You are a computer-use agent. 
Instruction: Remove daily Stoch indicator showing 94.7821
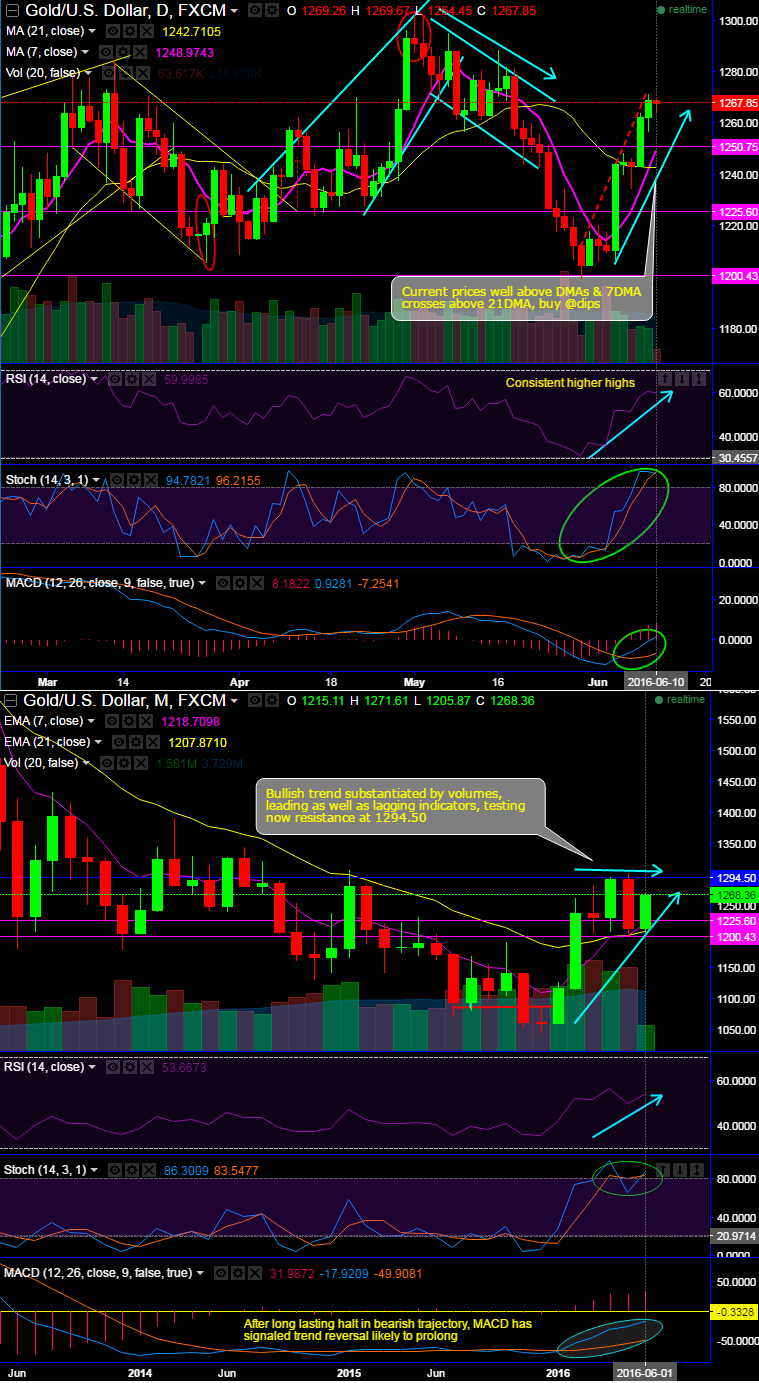(151, 480)
